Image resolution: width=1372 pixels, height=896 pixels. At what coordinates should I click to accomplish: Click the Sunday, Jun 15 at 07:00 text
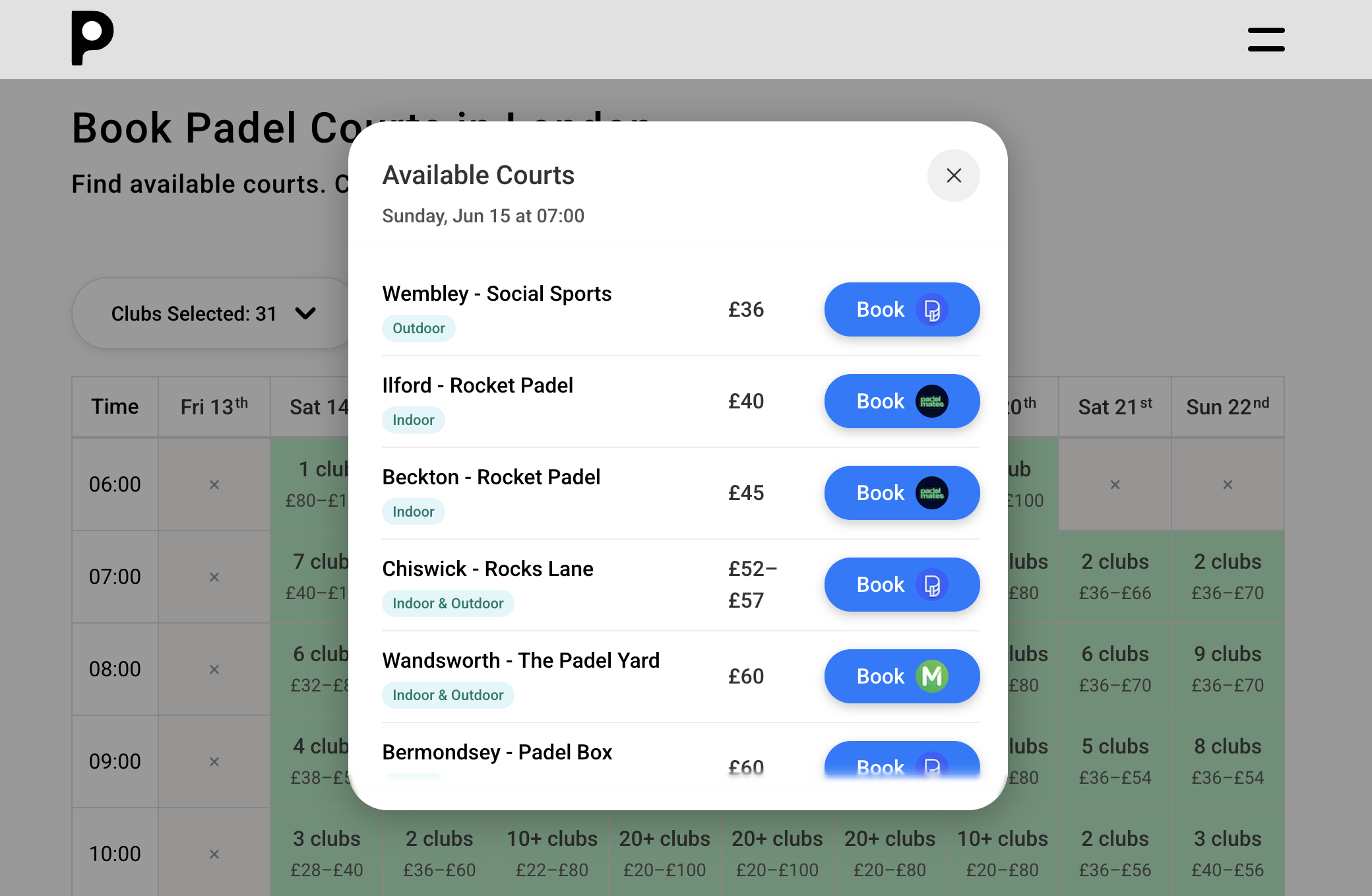click(x=483, y=216)
